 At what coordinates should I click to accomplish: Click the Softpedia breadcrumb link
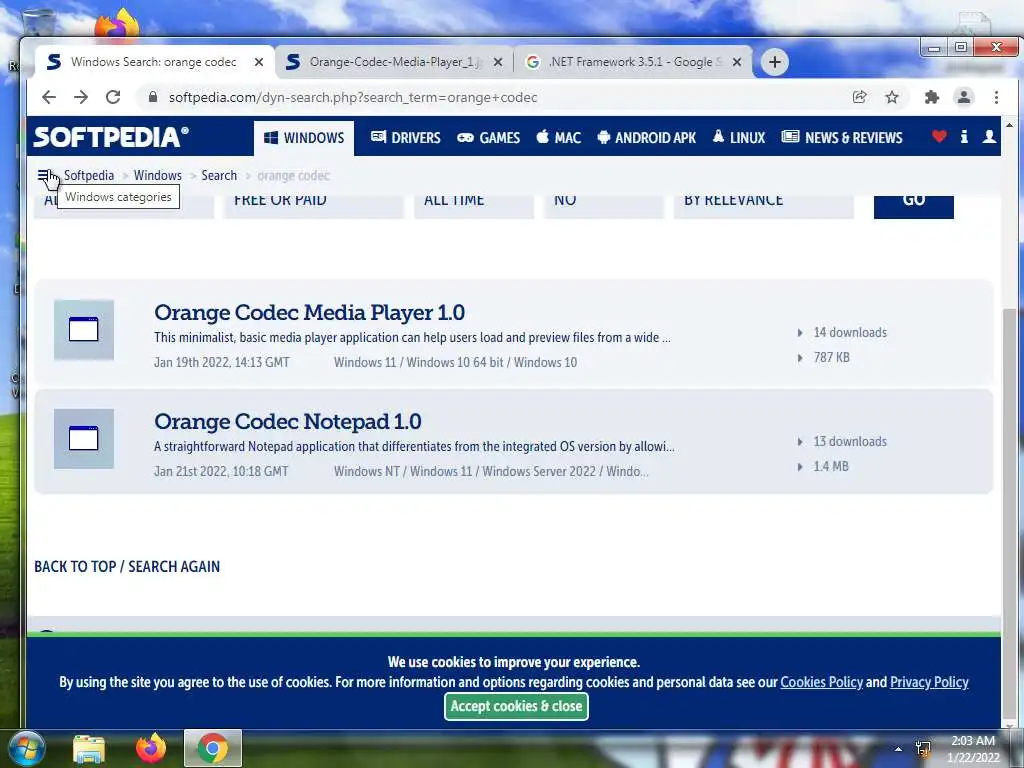pos(89,175)
